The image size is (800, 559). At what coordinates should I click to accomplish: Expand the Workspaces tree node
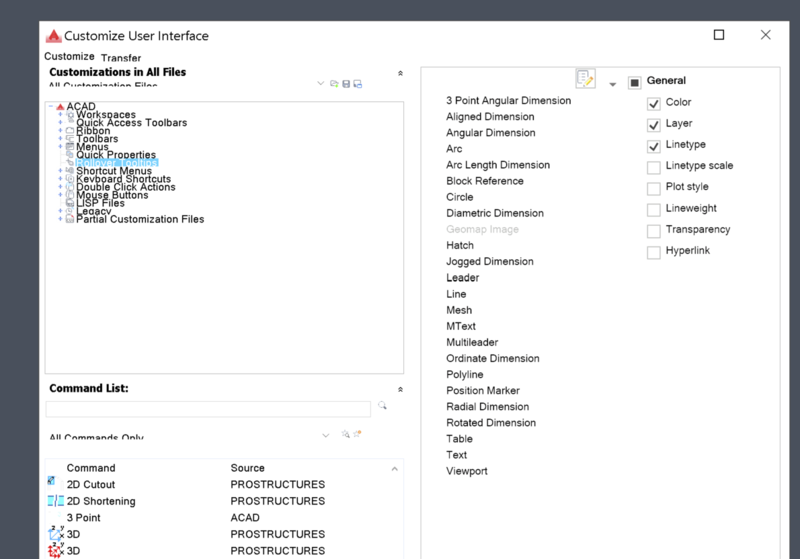(x=60, y=115)
